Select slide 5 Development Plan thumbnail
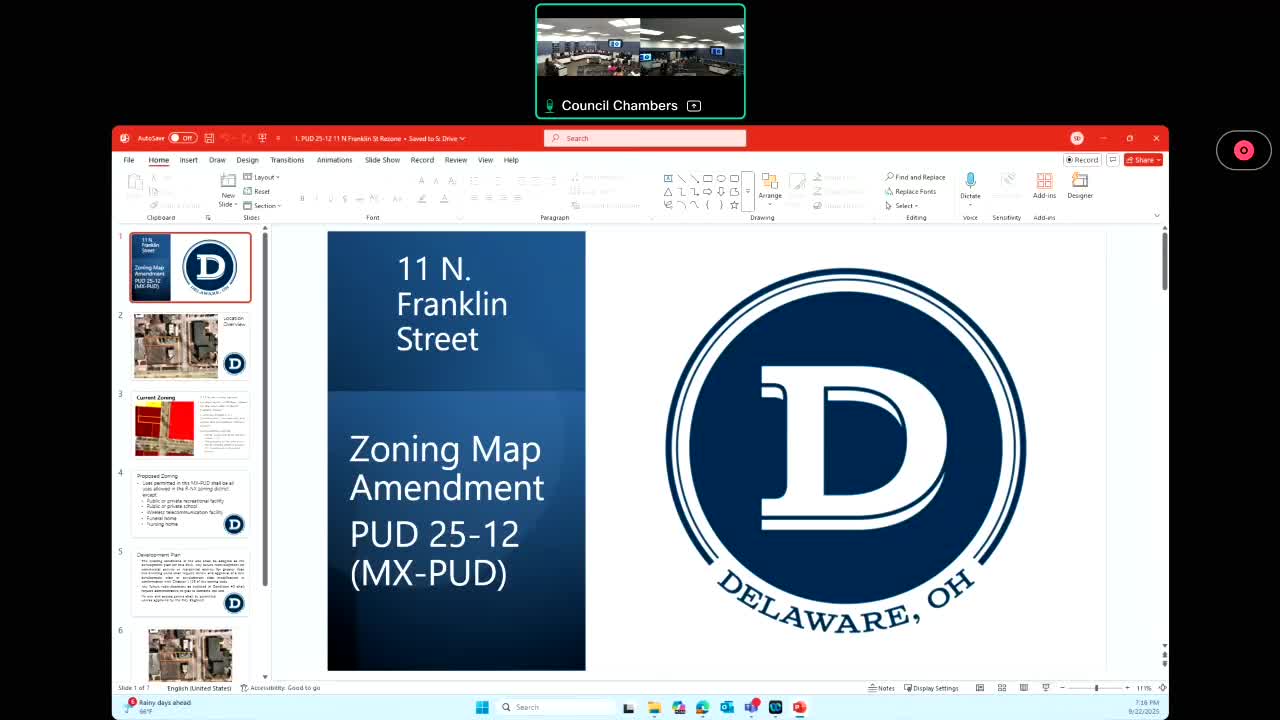Screen dimensions: 1280x720 (x=190, y=582)
